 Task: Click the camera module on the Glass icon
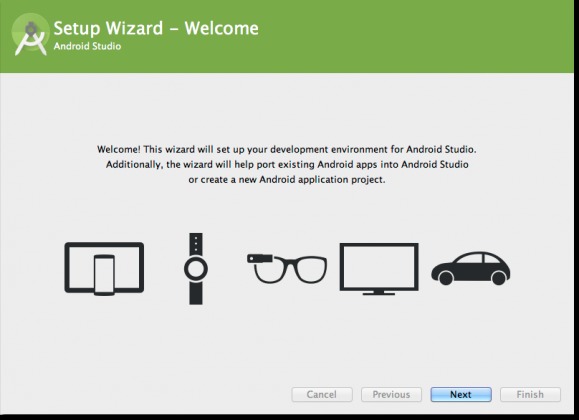[x=260, y=258]
